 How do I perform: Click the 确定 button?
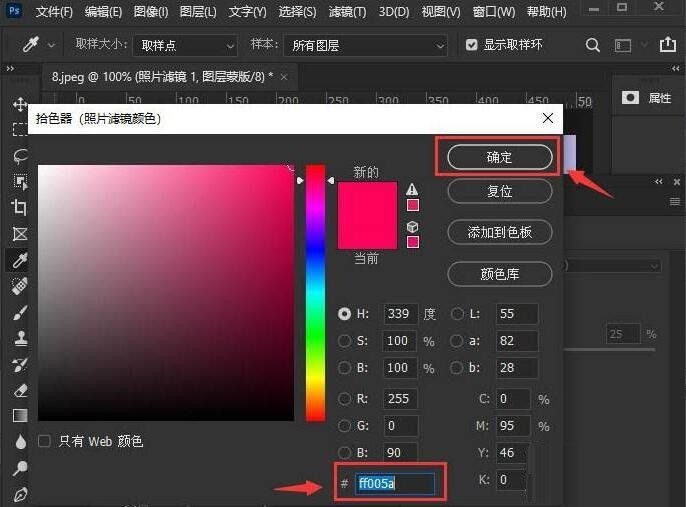click(x=500, y=157)
